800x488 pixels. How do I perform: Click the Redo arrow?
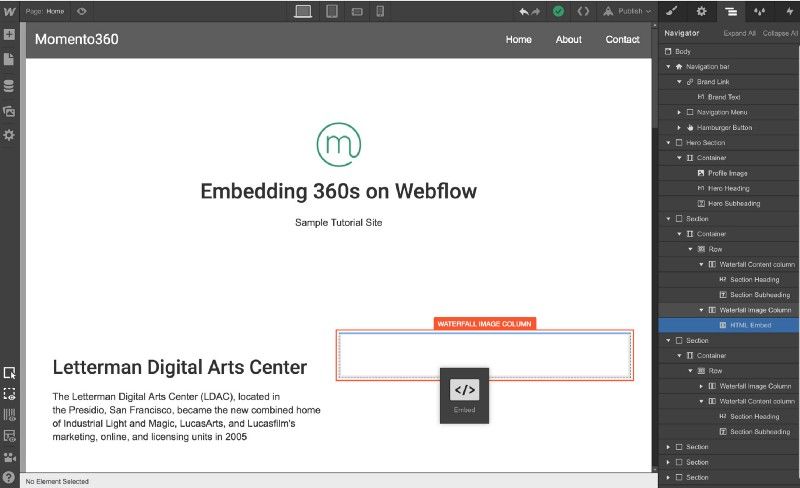(535, 11)
